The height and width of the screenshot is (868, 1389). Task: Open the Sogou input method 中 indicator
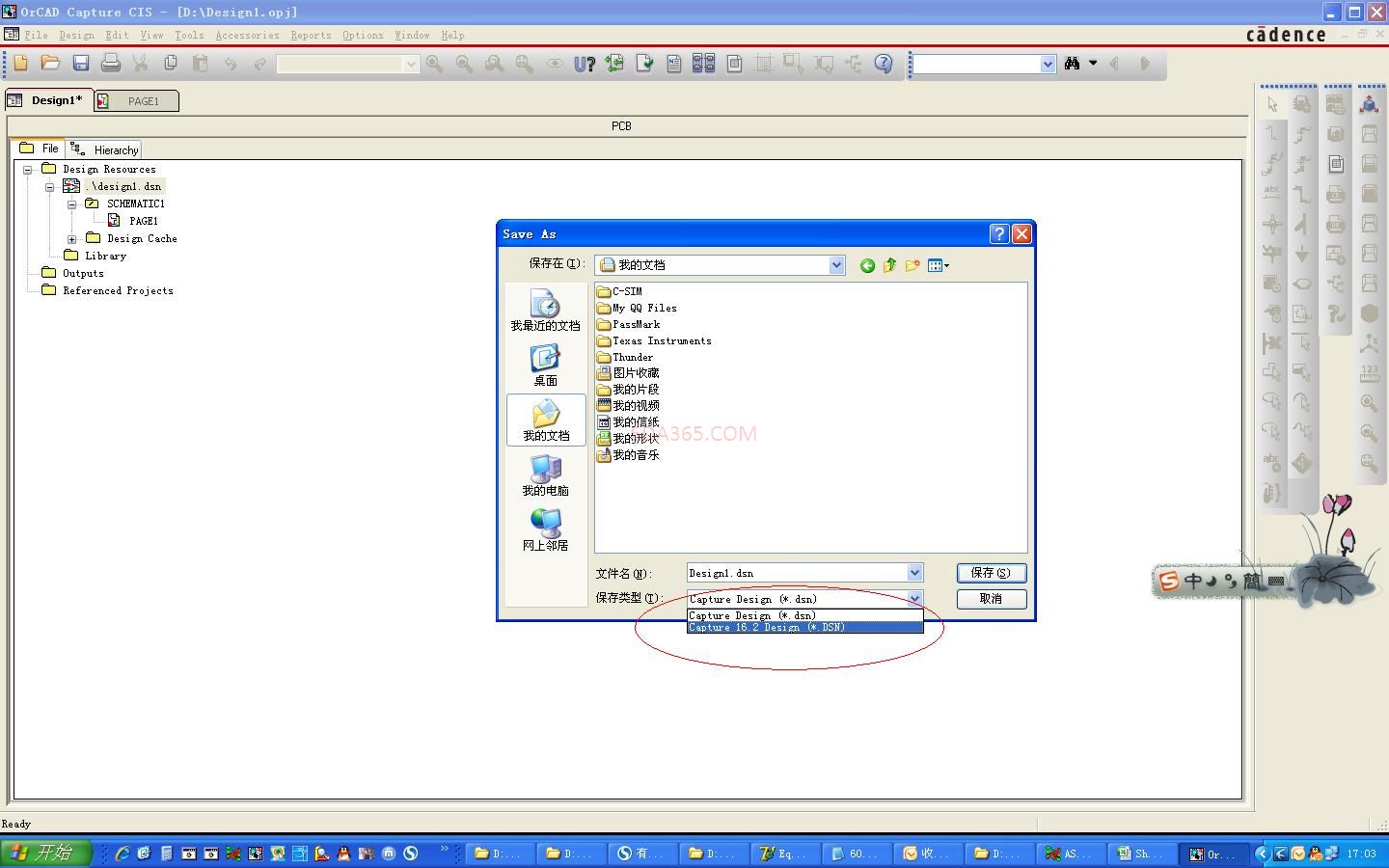(1193, 581)
